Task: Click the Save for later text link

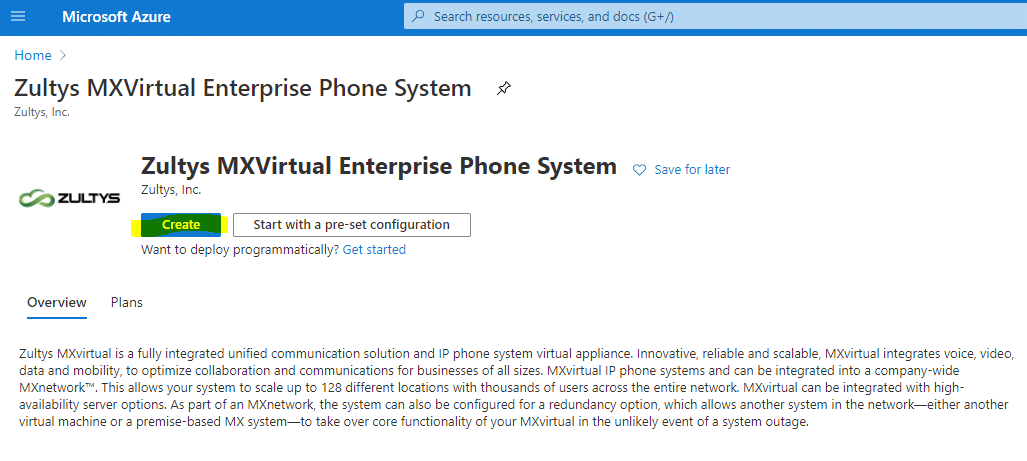Action: (x=692, y=170)
